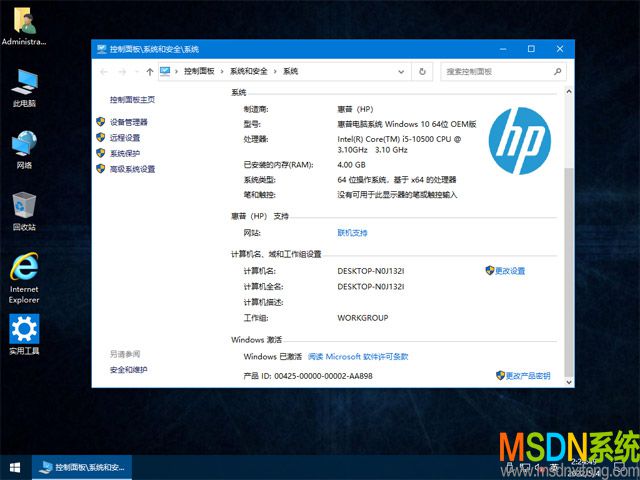Open the 实用工具 gear icon
Viewport: 640px width, 480px height.
coord(24,334)
